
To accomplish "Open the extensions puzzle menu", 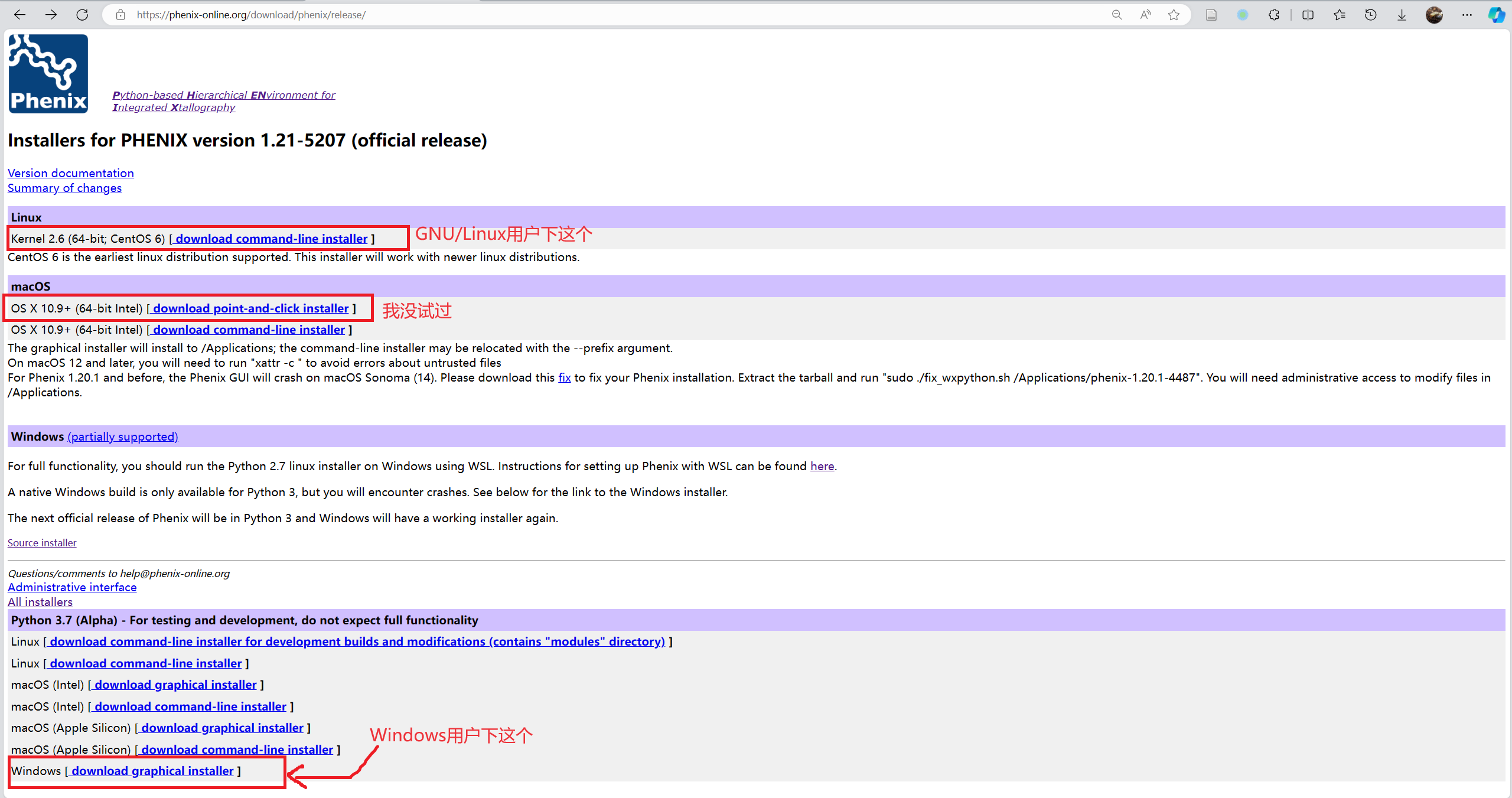I will 1274,15.
